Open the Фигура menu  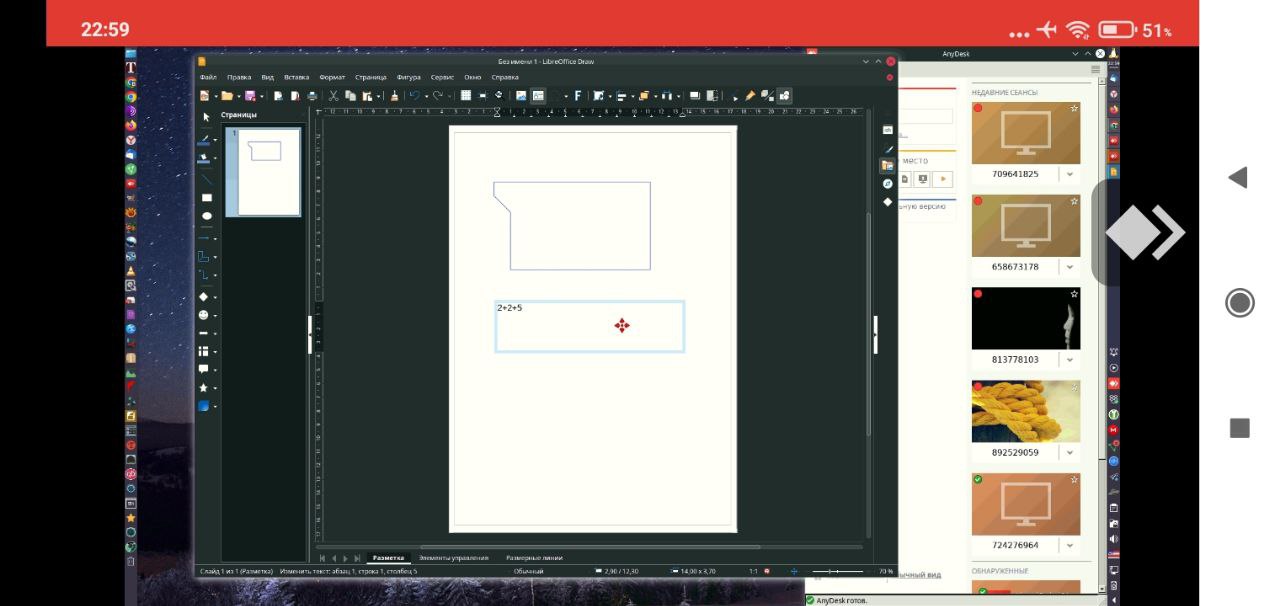pyautogui.click(x=409, y=77)
